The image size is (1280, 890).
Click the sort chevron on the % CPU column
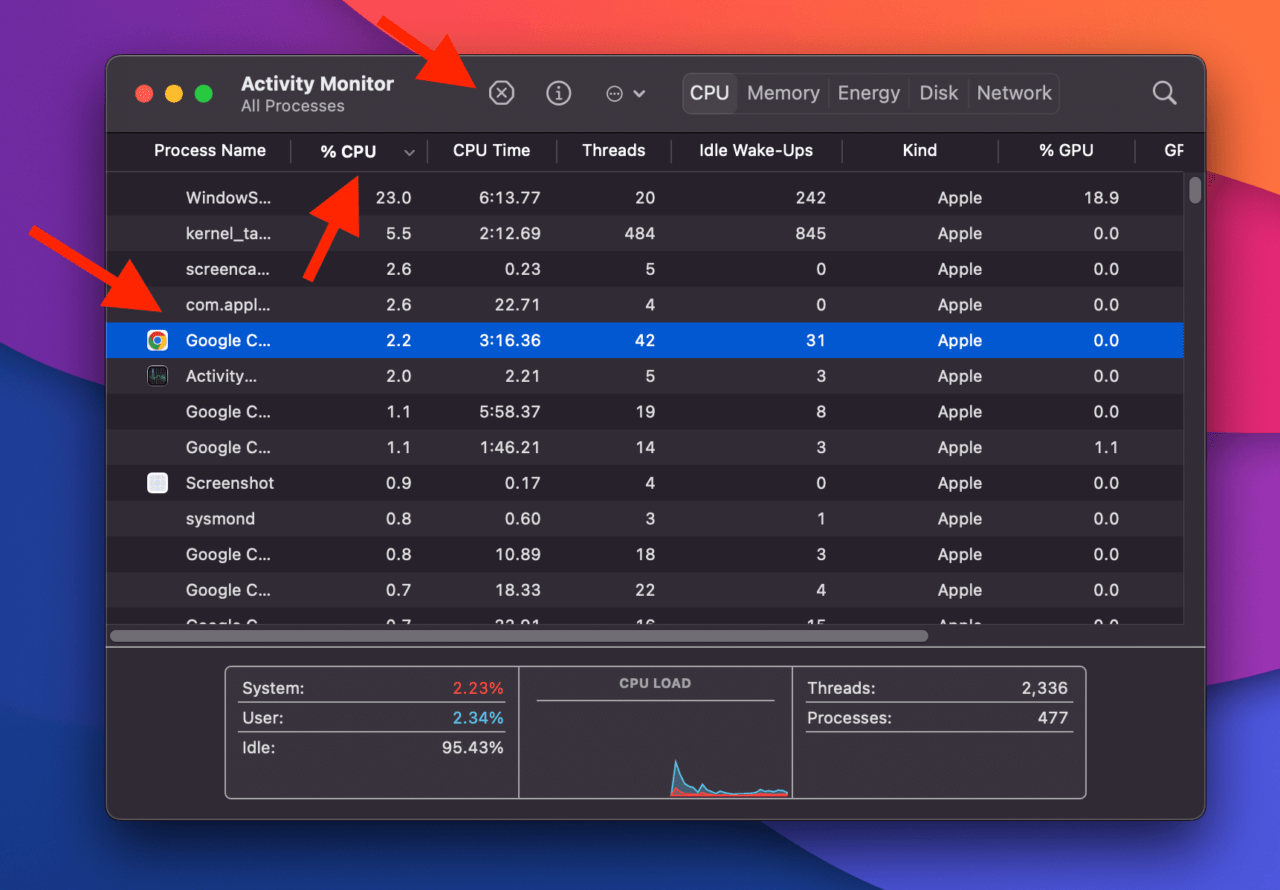pyautogui.click(x=409, y=151)
